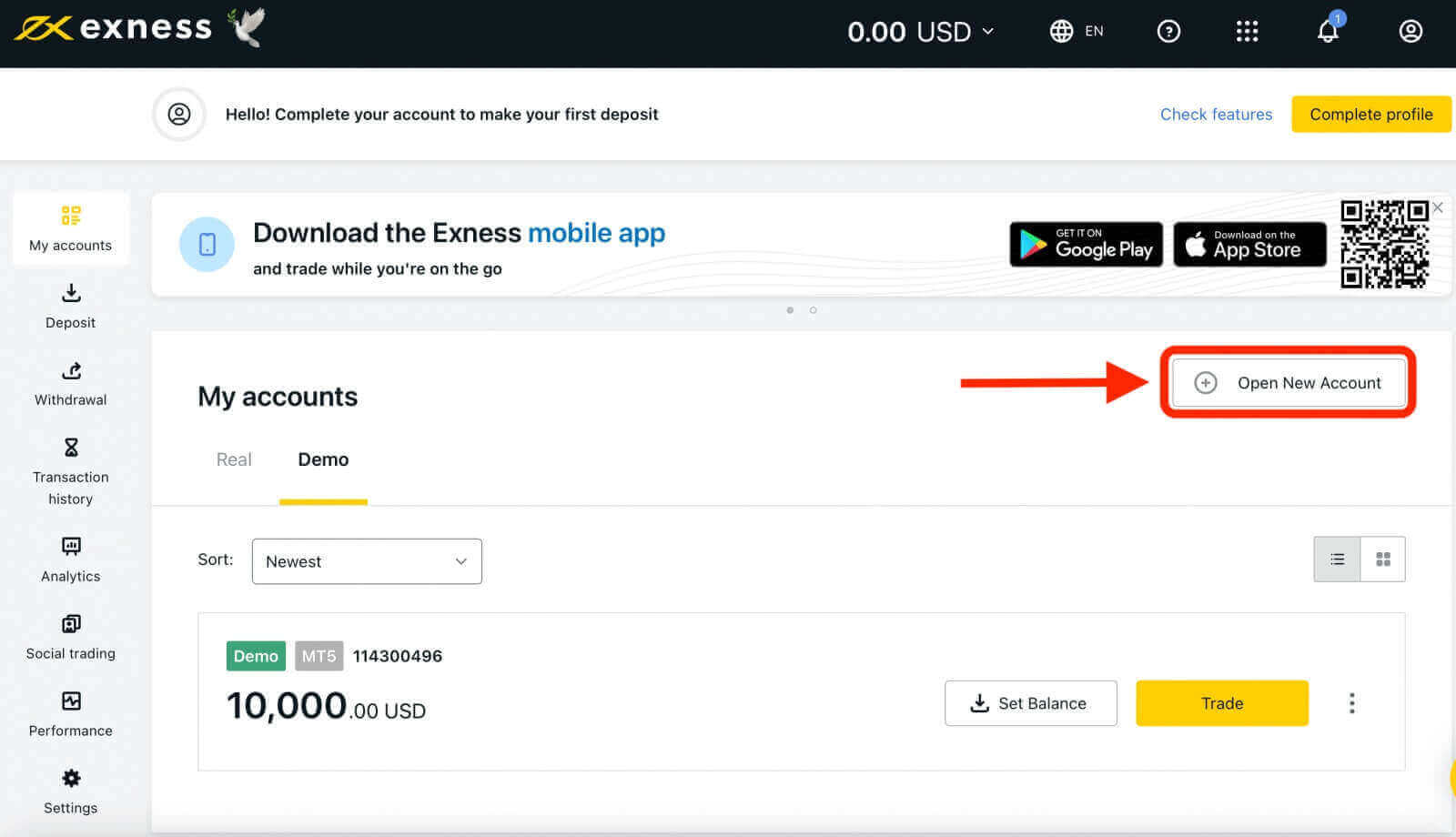Switch to the Real accounts tab
The height and width of the screenshot is (837, 1456).
[234, 459]
